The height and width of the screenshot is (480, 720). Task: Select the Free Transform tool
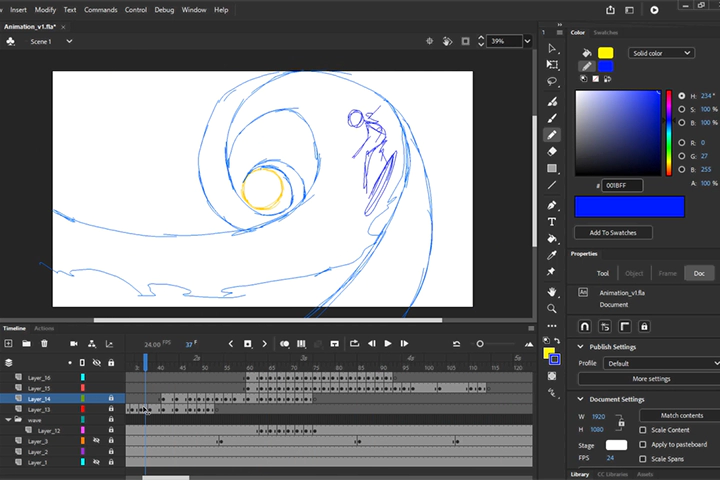[552, 65]
